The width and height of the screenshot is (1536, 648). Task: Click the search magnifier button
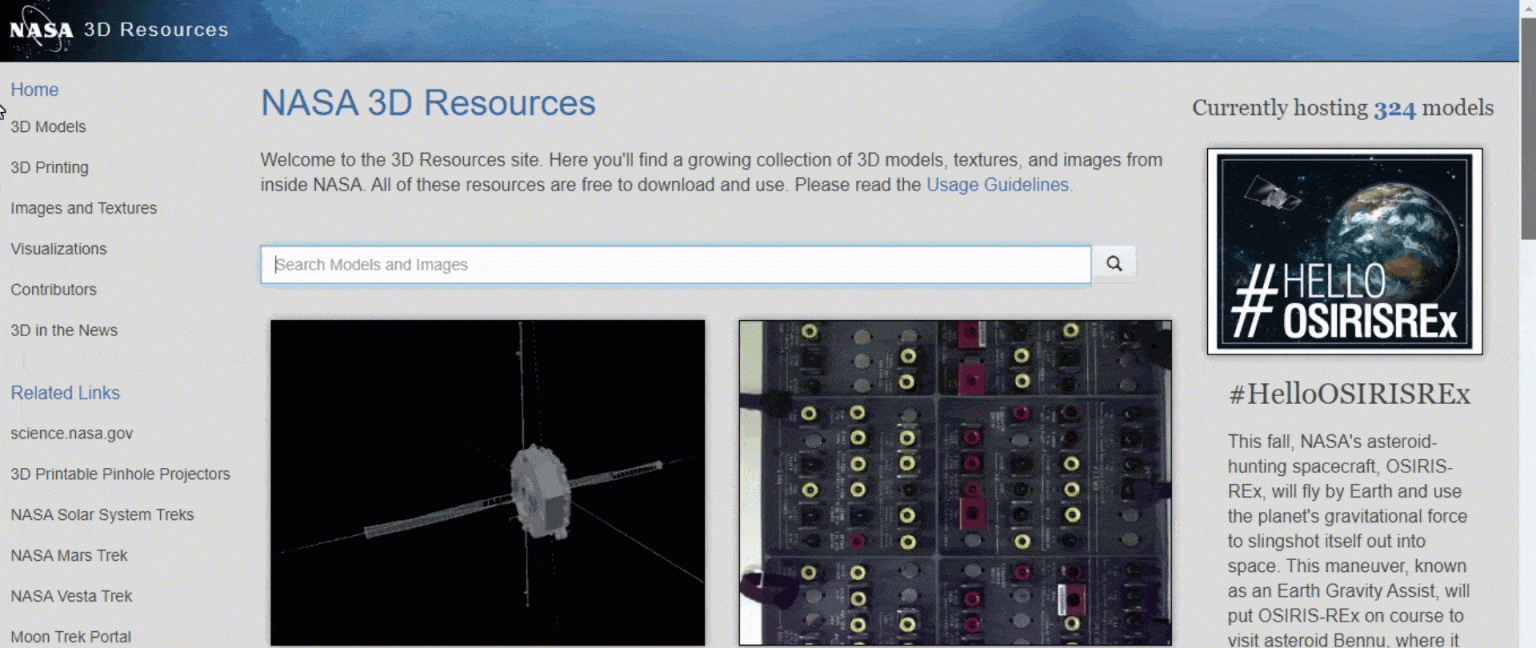coord(1114,264)
